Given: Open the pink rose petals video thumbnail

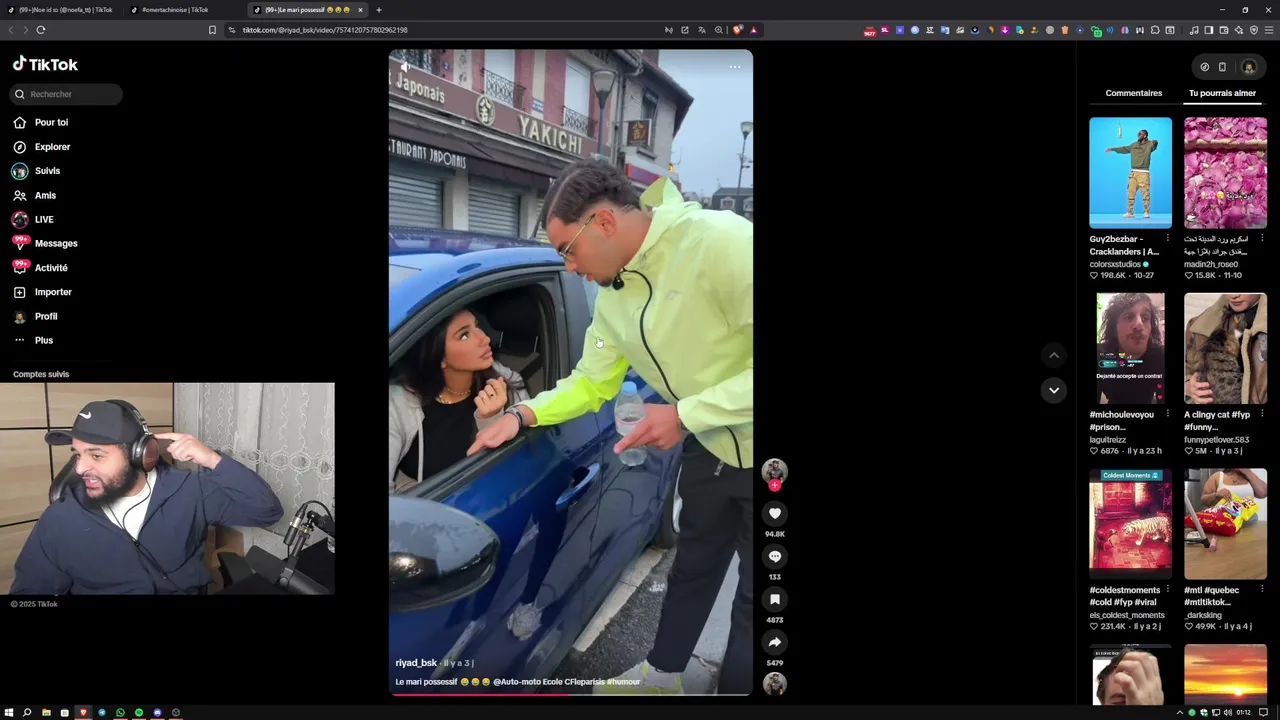Looking at the screenshot, I should [1225, 173].
